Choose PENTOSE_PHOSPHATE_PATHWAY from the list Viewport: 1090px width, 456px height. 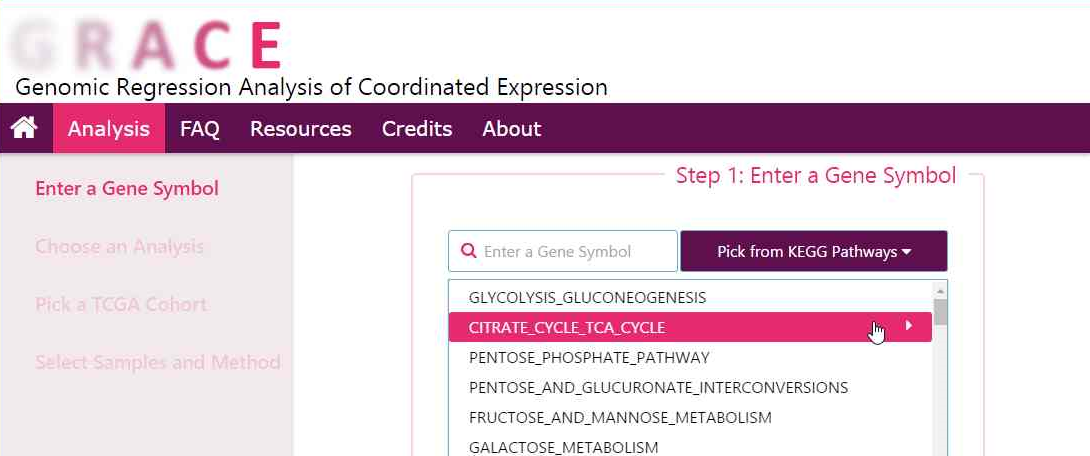589,357
